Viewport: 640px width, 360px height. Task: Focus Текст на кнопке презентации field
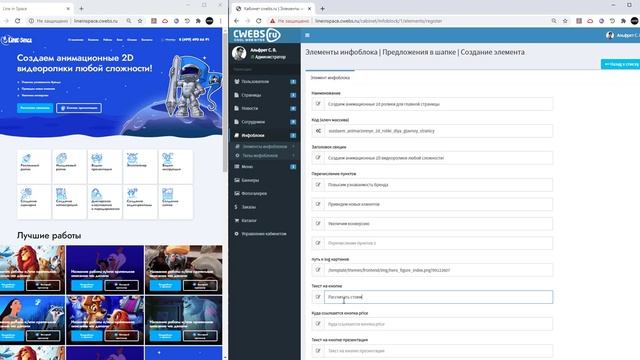[x=438, y=351]
